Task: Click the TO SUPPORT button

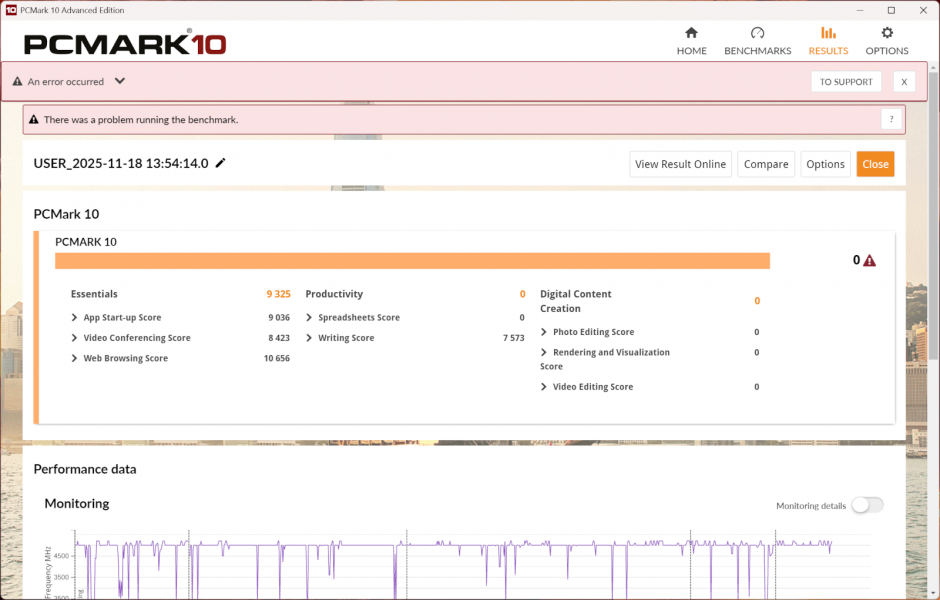Action: 846,82
